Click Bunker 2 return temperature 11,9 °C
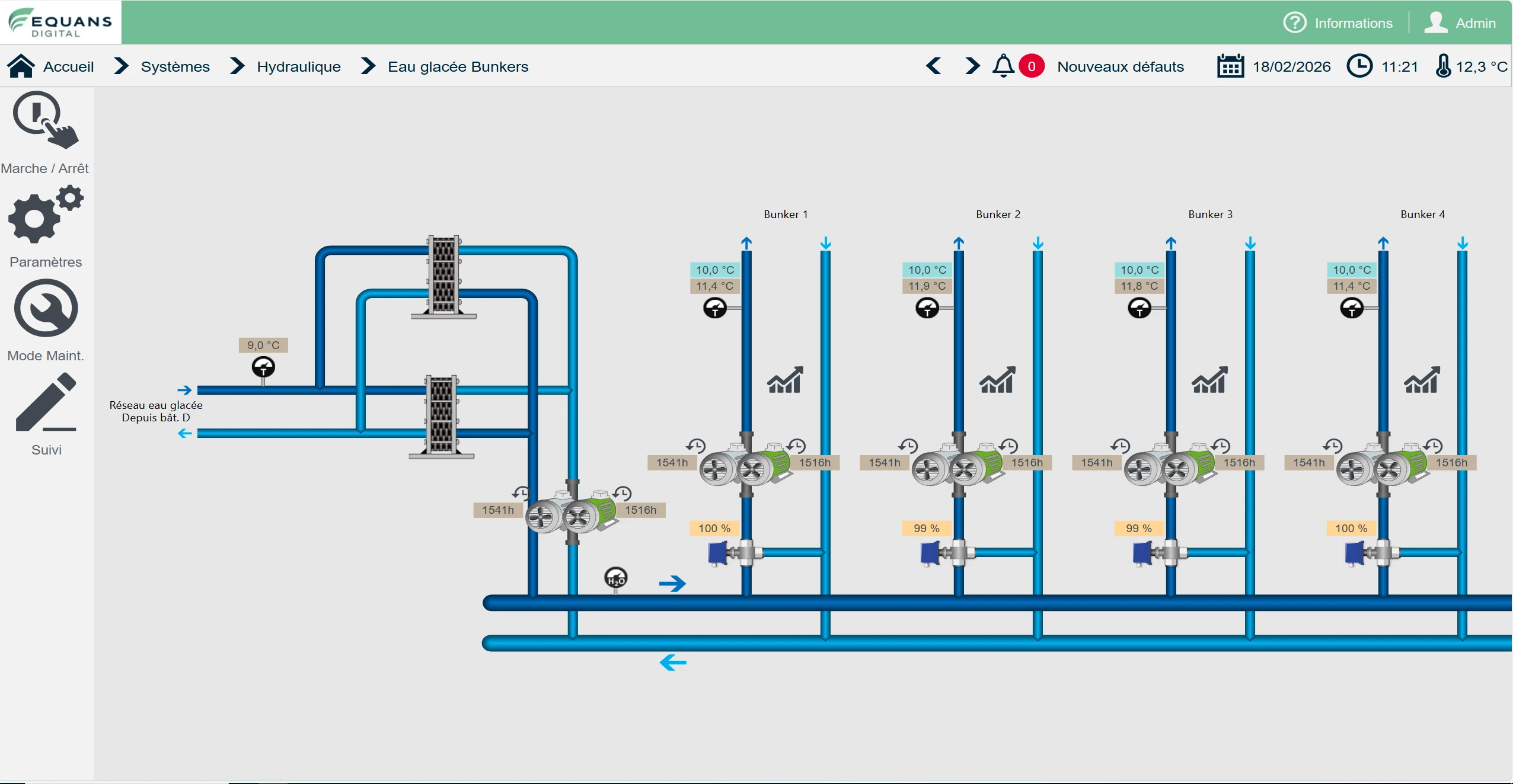 927,286
